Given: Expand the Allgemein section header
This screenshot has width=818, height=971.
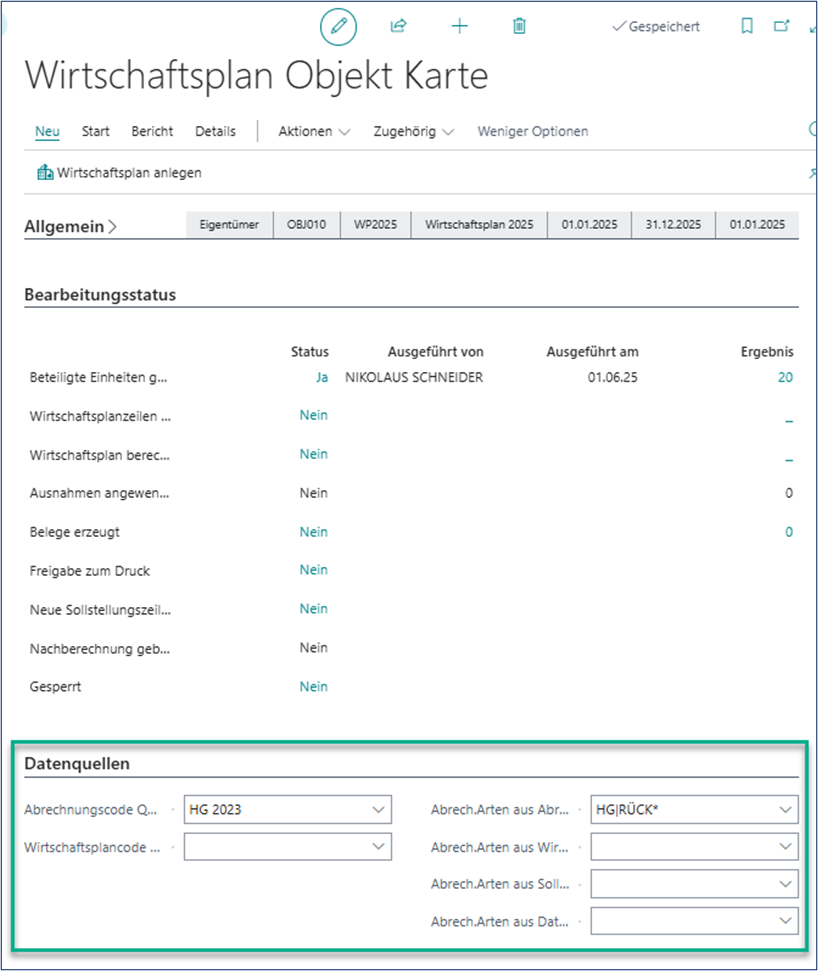Looking at the screenshot, I should pos(70,227).
